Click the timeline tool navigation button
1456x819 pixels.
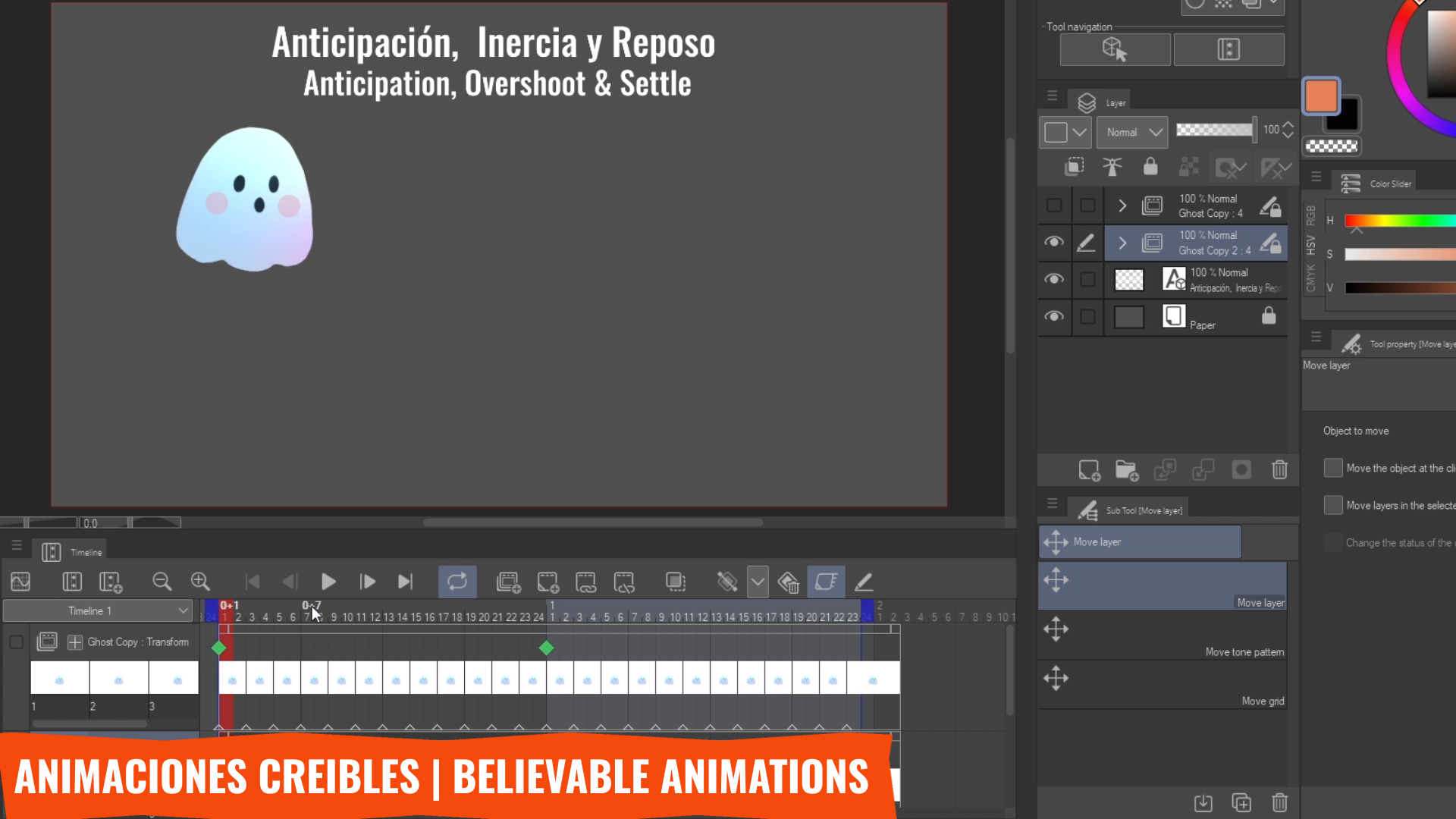(1228, 49)
